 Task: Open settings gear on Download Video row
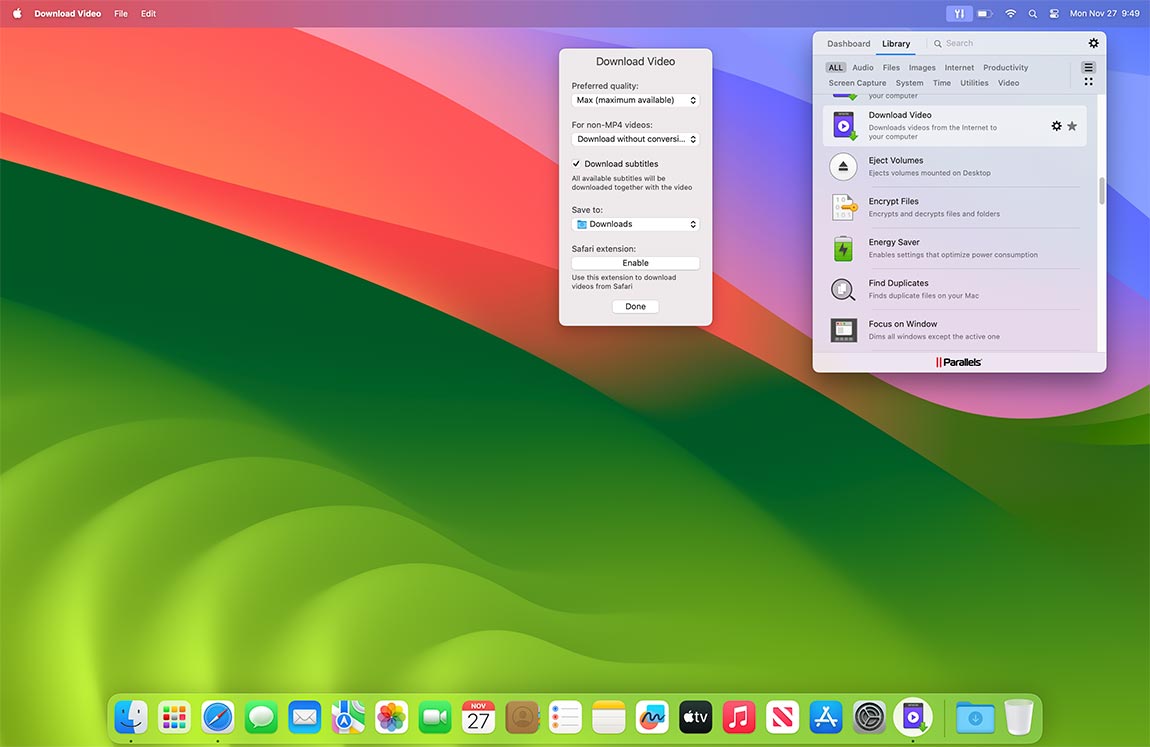[x=1057, y=125]
